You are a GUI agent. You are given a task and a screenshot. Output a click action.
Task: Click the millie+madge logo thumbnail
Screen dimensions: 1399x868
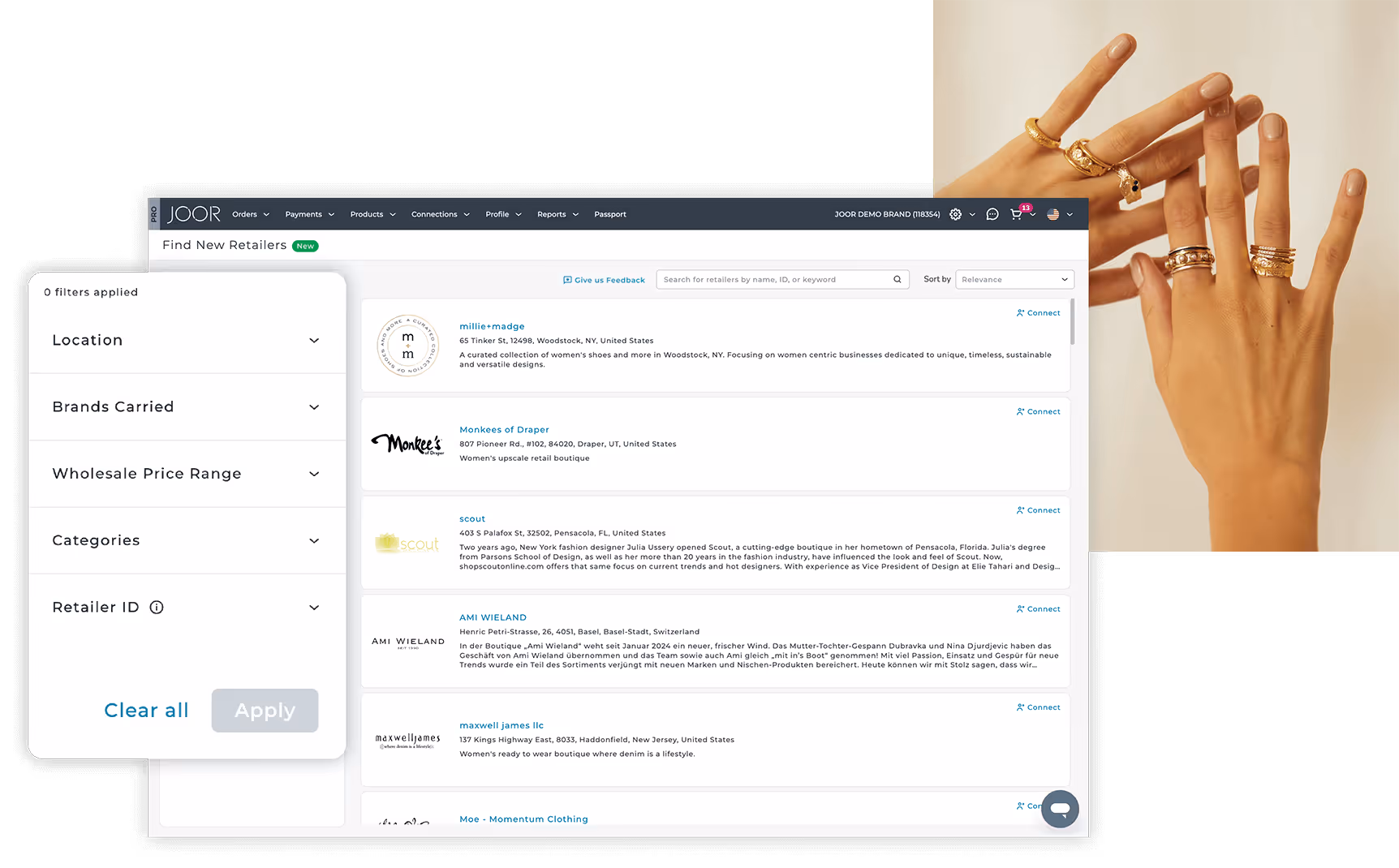[x=408, y=346]
